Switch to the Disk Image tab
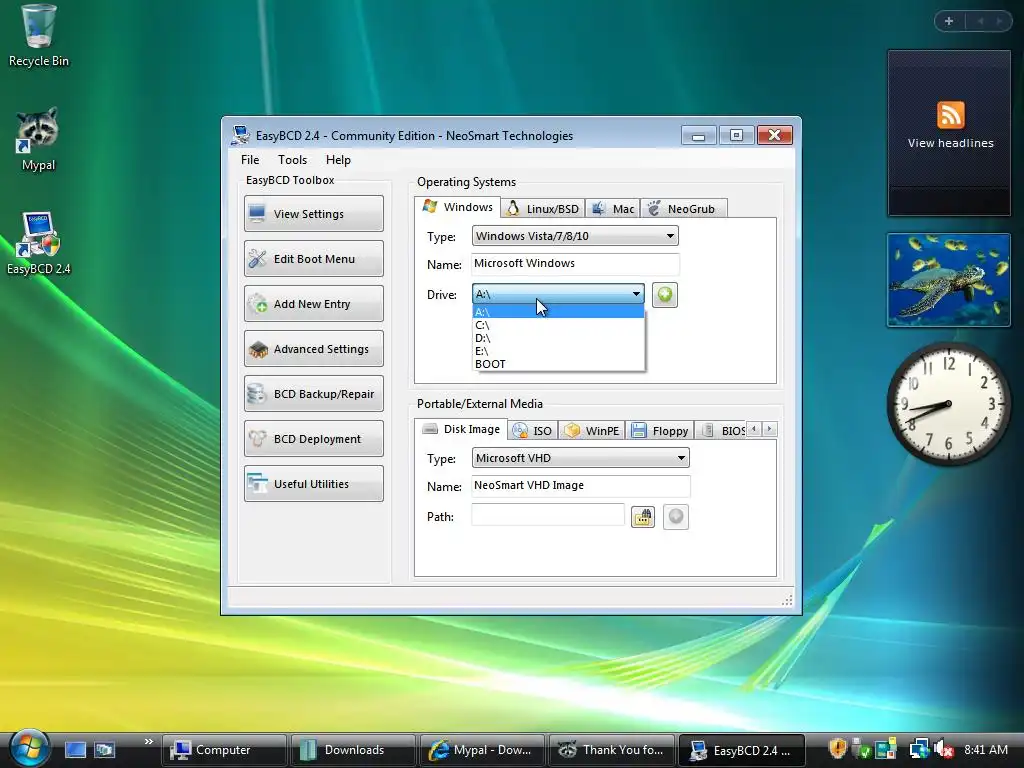1024x768 pixels. click(x=461, y=429)
